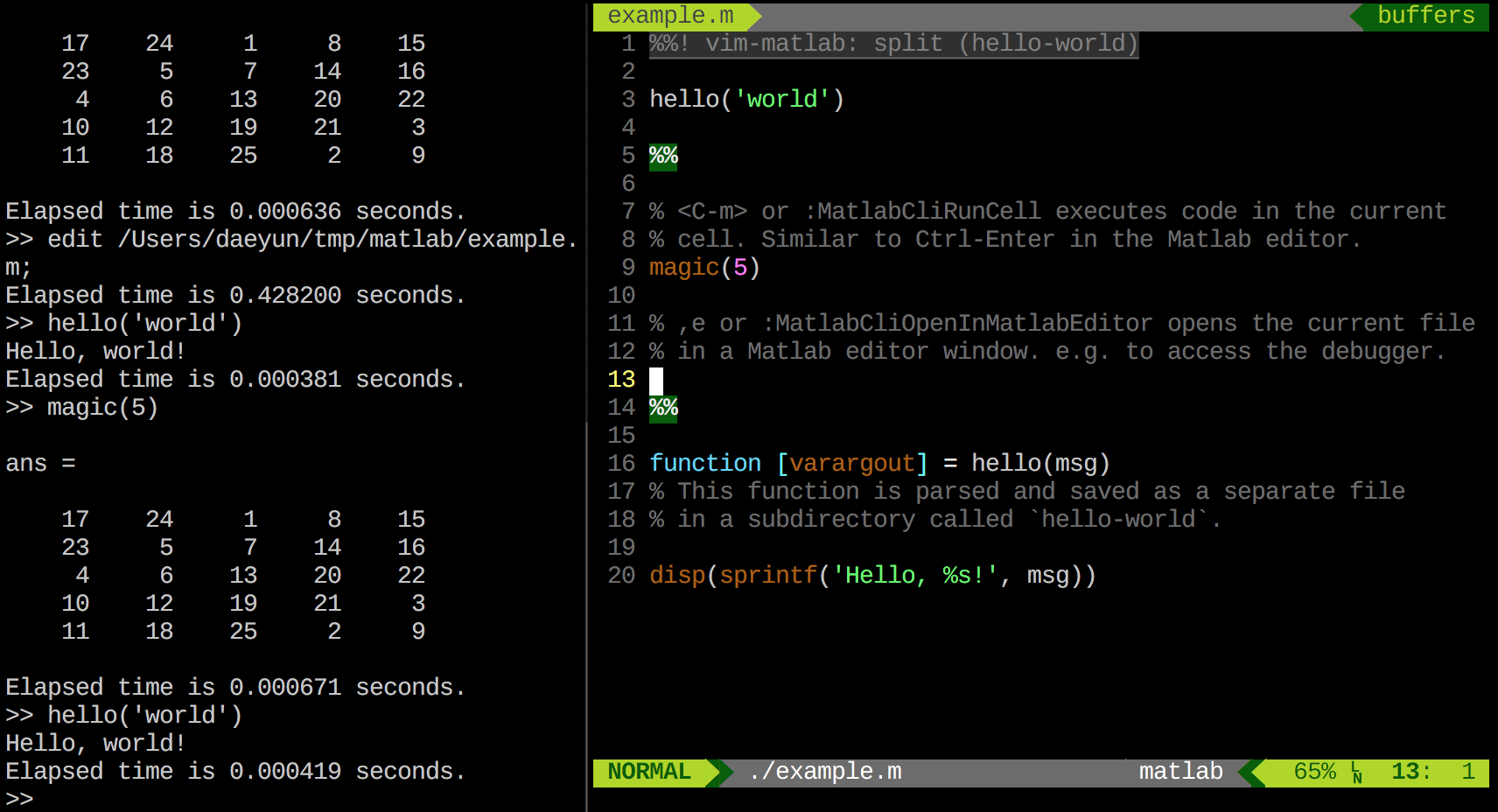The height and width of the screenshot is (812, 1498).
Task: Click hello(msg) in the function signature
Action: (1040, 464)
